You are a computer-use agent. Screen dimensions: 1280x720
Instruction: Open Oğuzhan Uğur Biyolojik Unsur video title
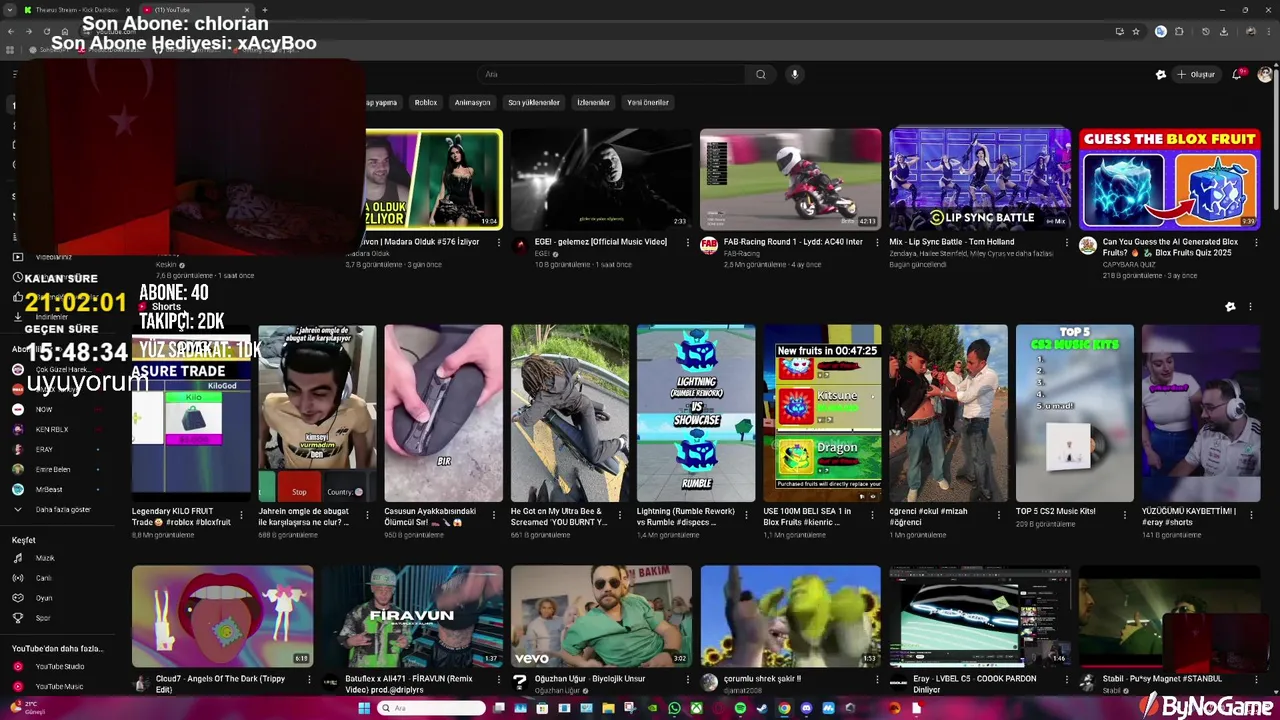pos(590,679)
